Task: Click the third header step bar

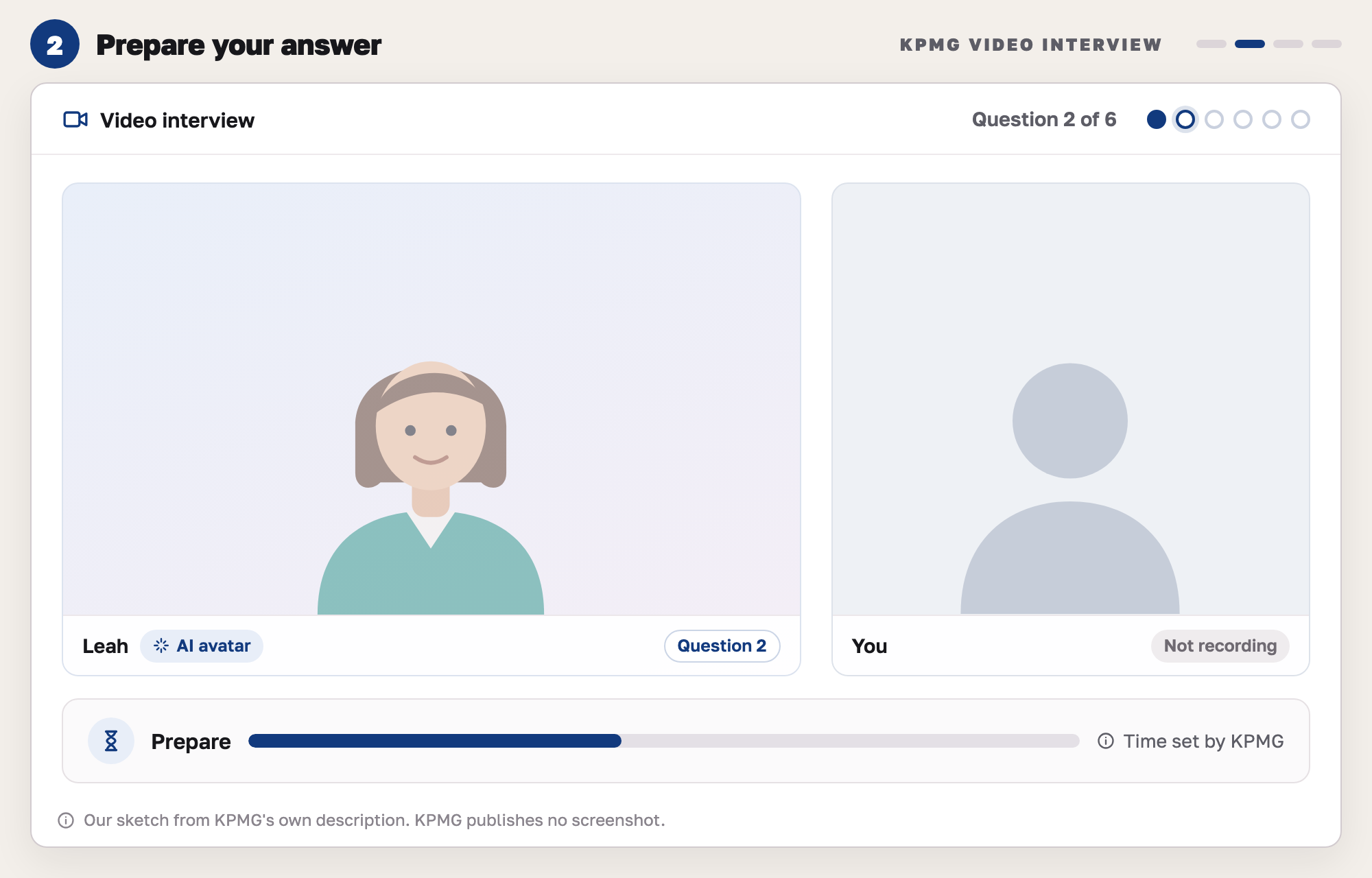Action: pos(1288,44)
